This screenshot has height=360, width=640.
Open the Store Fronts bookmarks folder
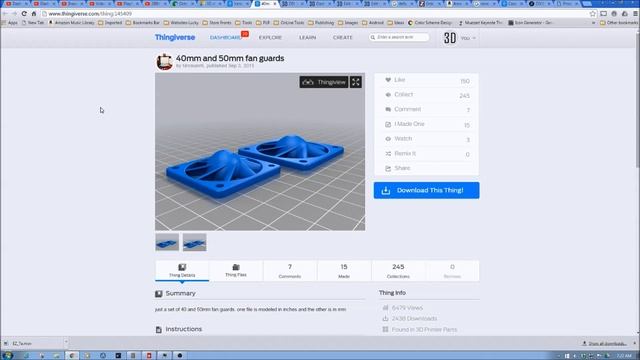pos(217,23)
